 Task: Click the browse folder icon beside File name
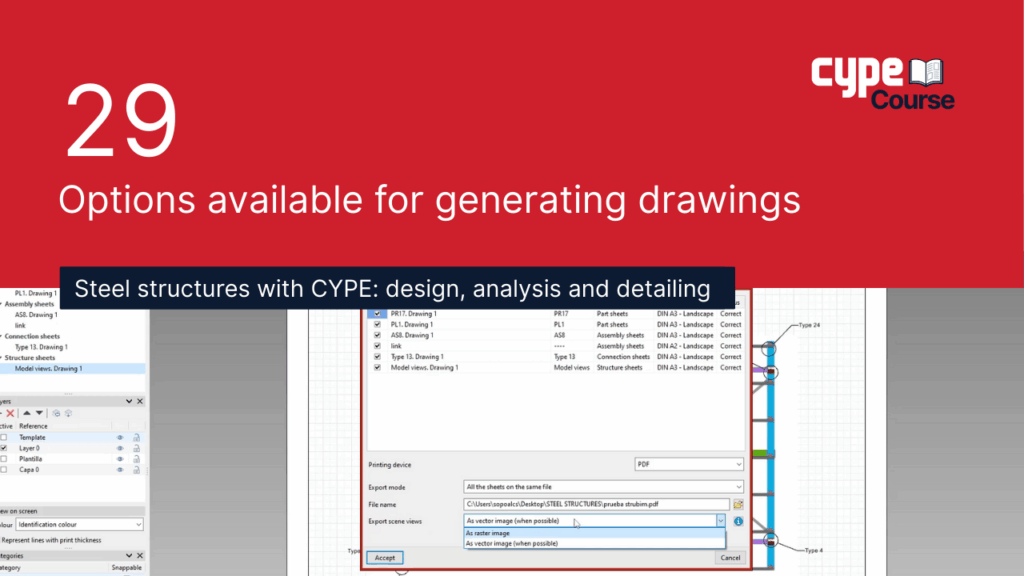pos(738,504)
